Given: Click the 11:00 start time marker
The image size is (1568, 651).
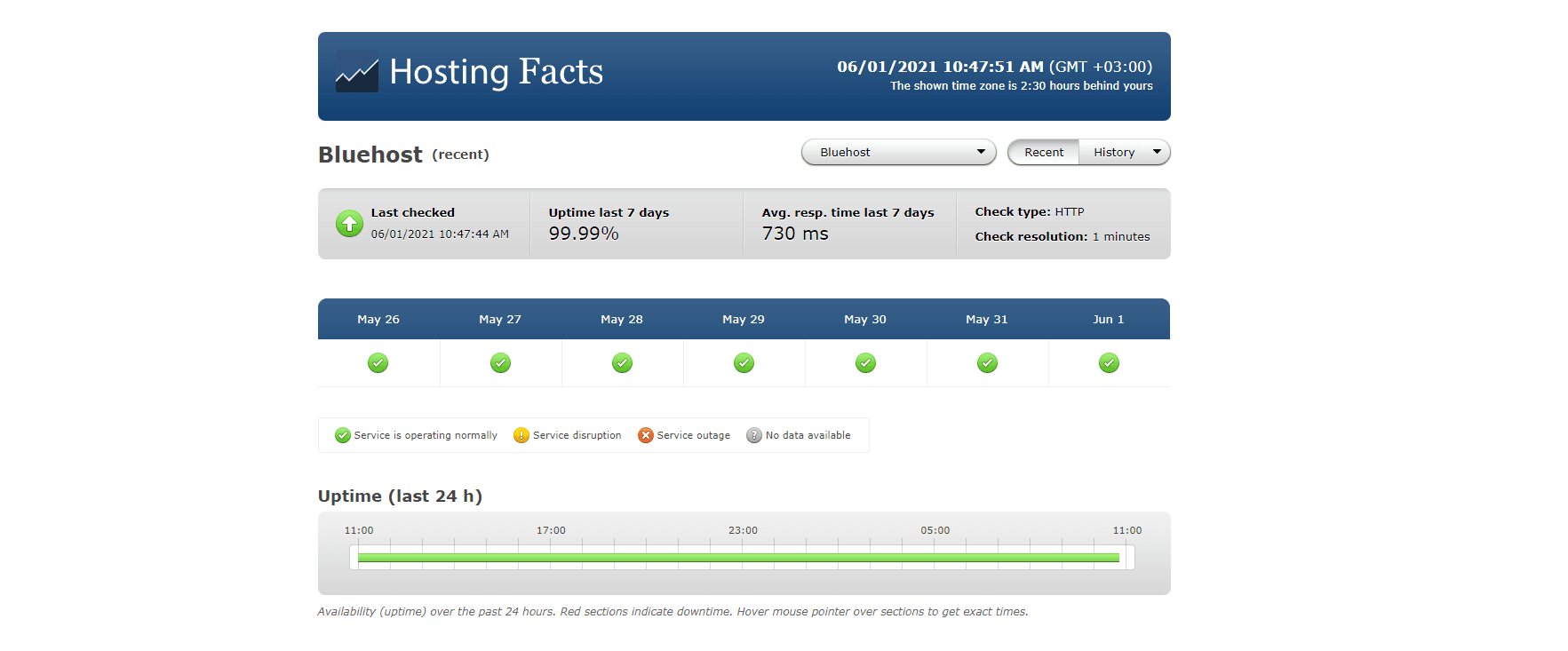Looking at the screenshot, I should [359, 530].
